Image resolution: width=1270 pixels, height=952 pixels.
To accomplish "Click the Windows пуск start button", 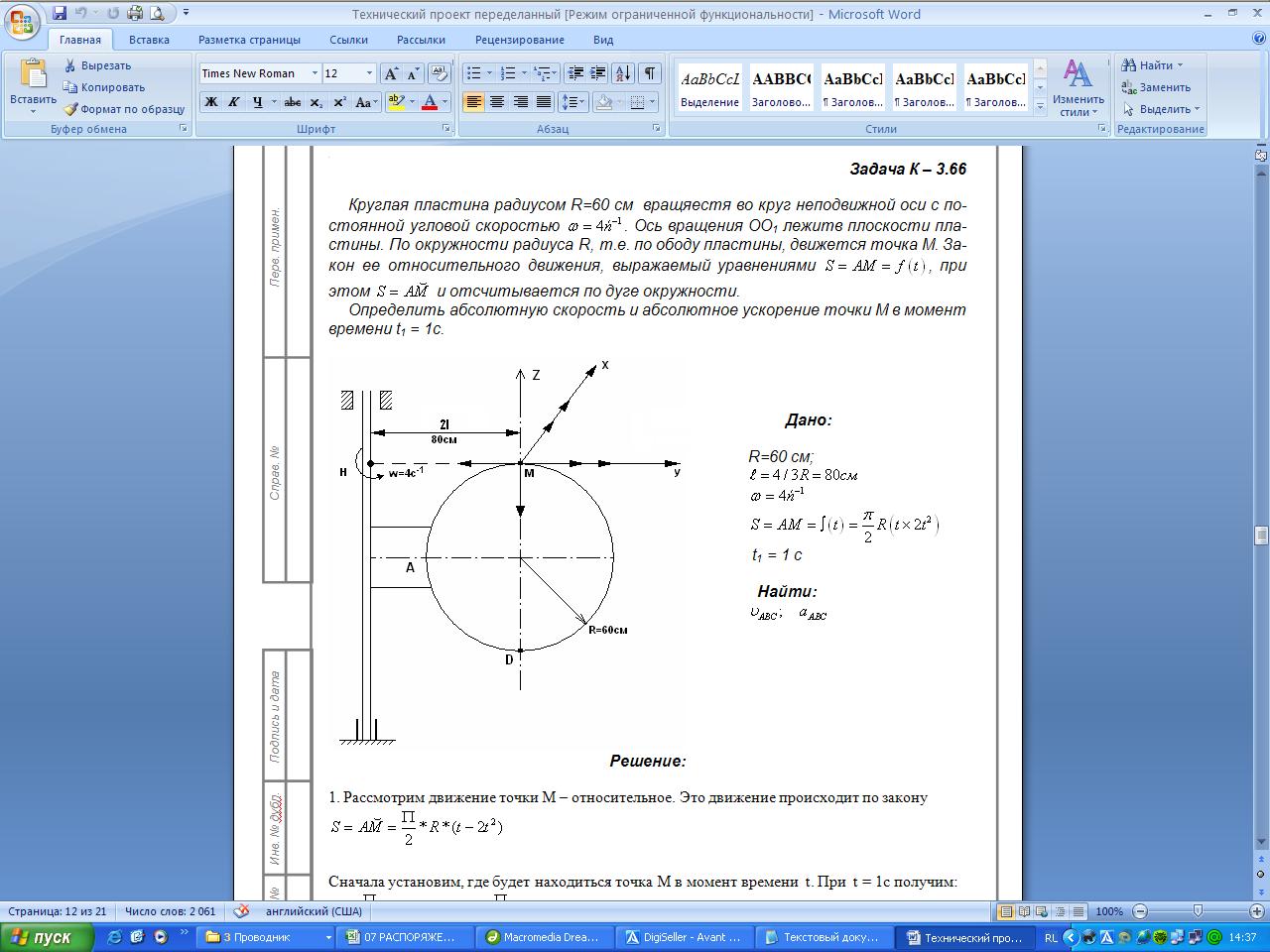I will [47, 937].
